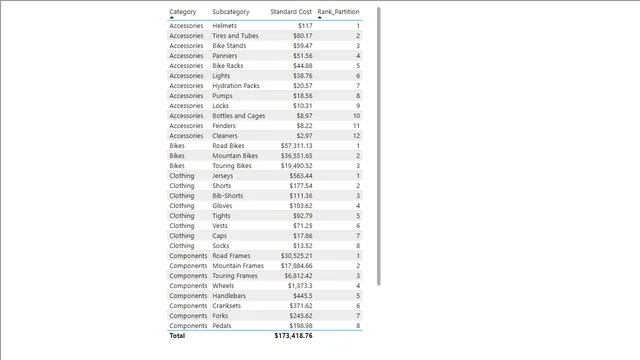The height and width of the screenshot is (360, 640).
Task: Select the Vests subcategory cell
Action: tap(220, 226)
